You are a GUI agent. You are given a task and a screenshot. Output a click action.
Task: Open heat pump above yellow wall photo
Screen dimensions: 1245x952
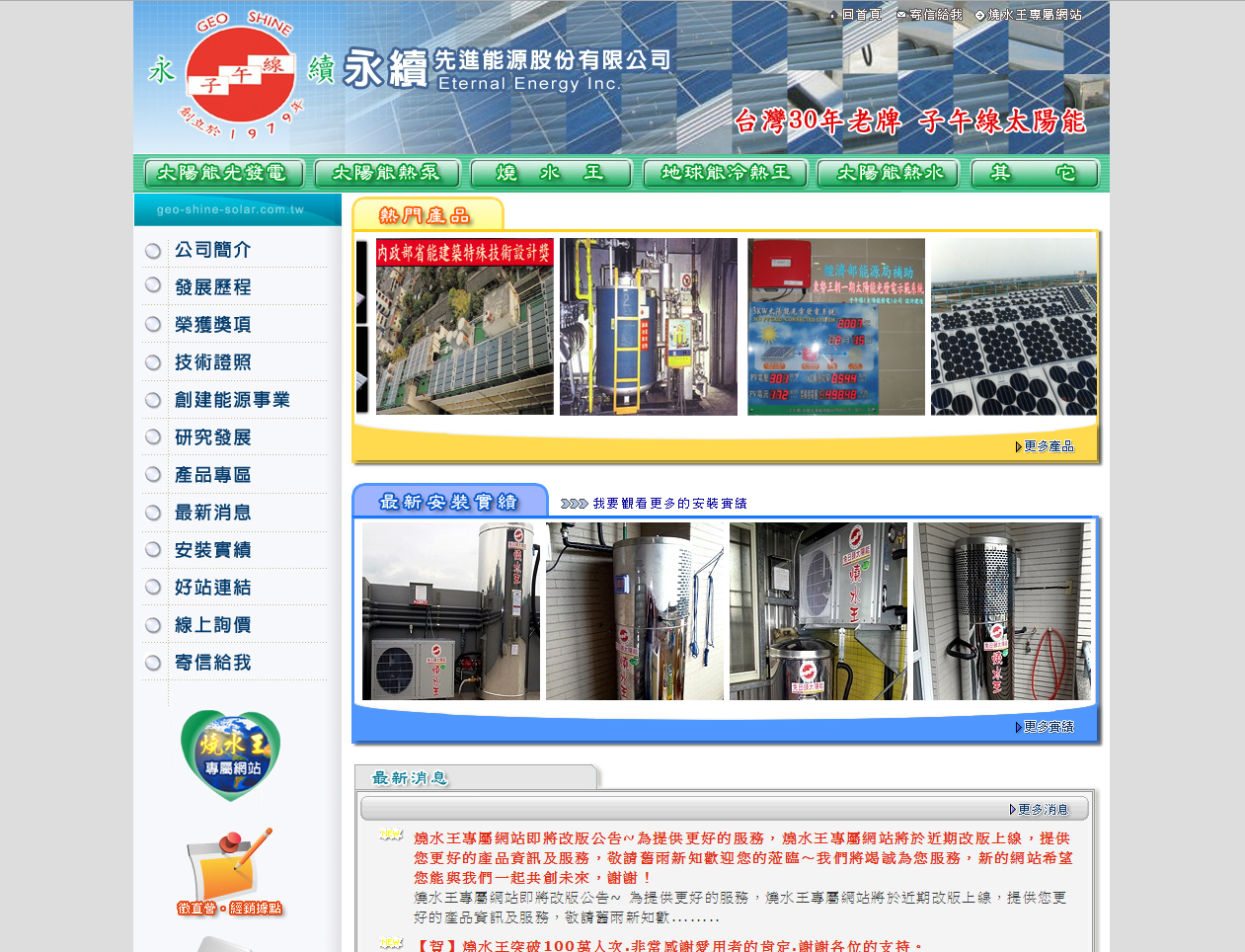pos(818,611)
